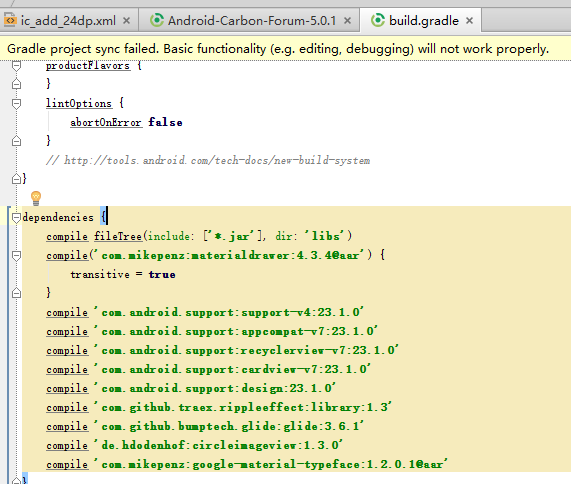Click the Gradle project sync failed message
571x484 pixels.
(x=278, y=49)
